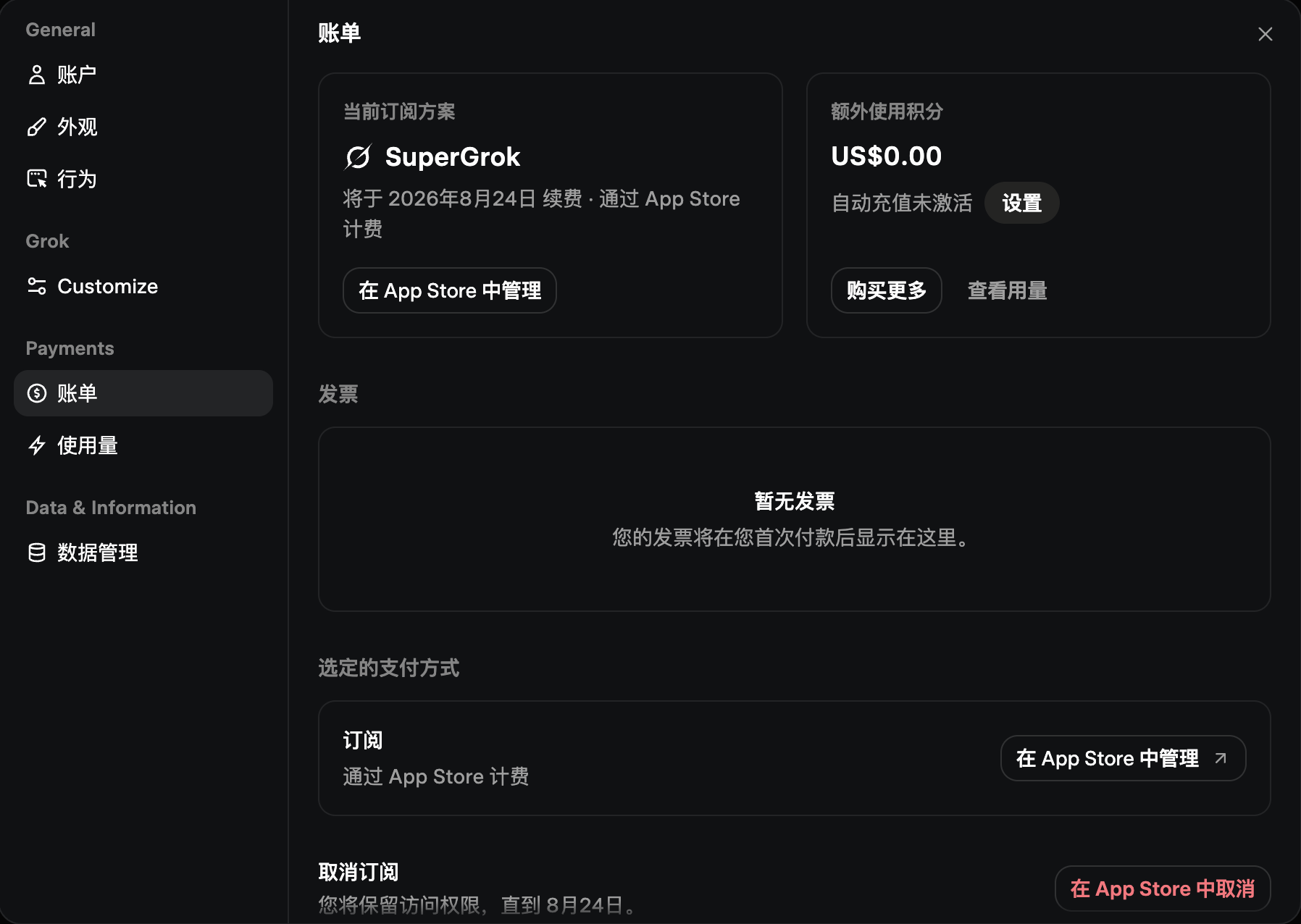This screenshot has width=1301, height=924.
Task: Close the billing settings dialog
Action: pyautogui.click(x=1266, y=34)
